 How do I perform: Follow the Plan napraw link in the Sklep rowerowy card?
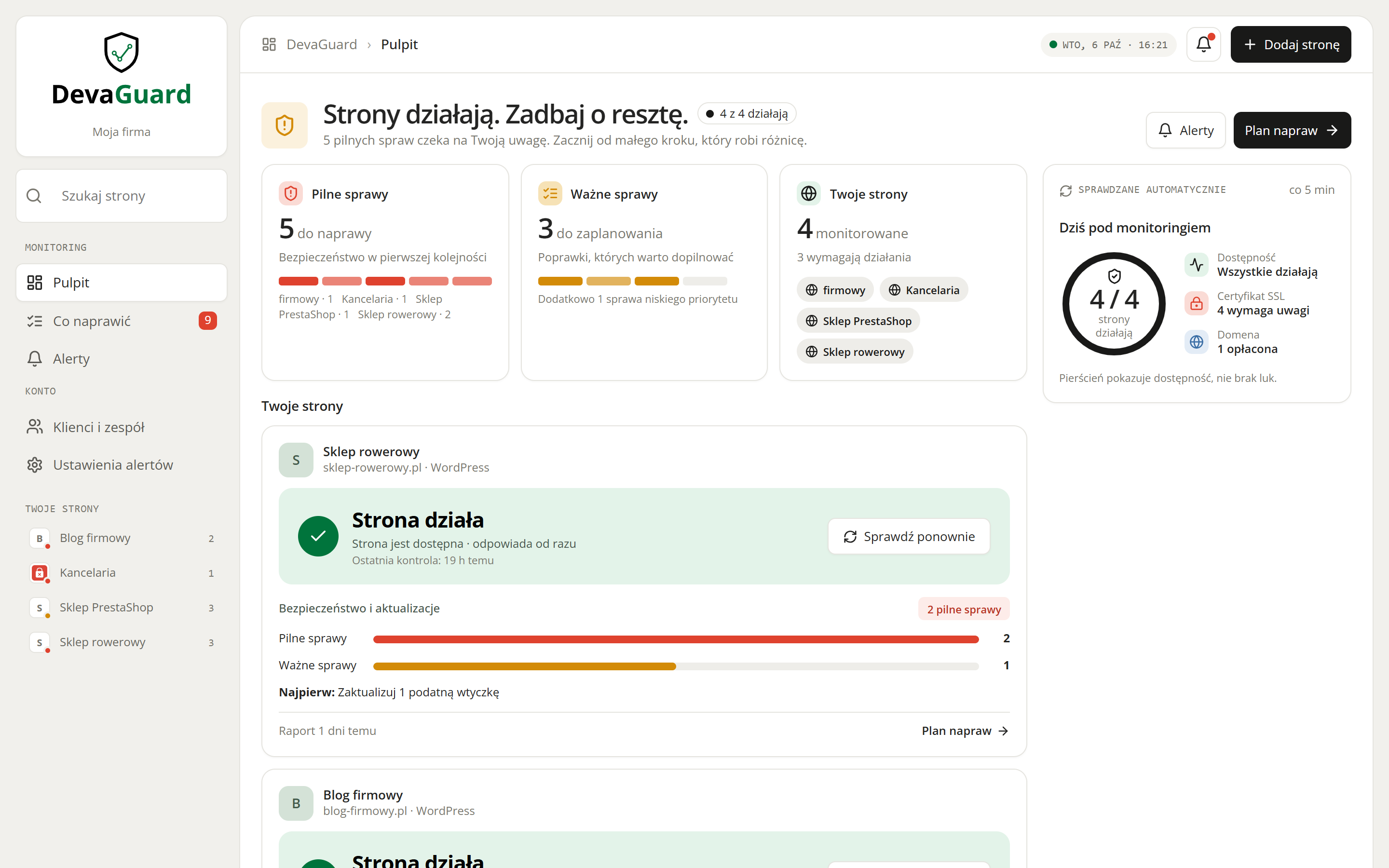(x=965, y=731)
